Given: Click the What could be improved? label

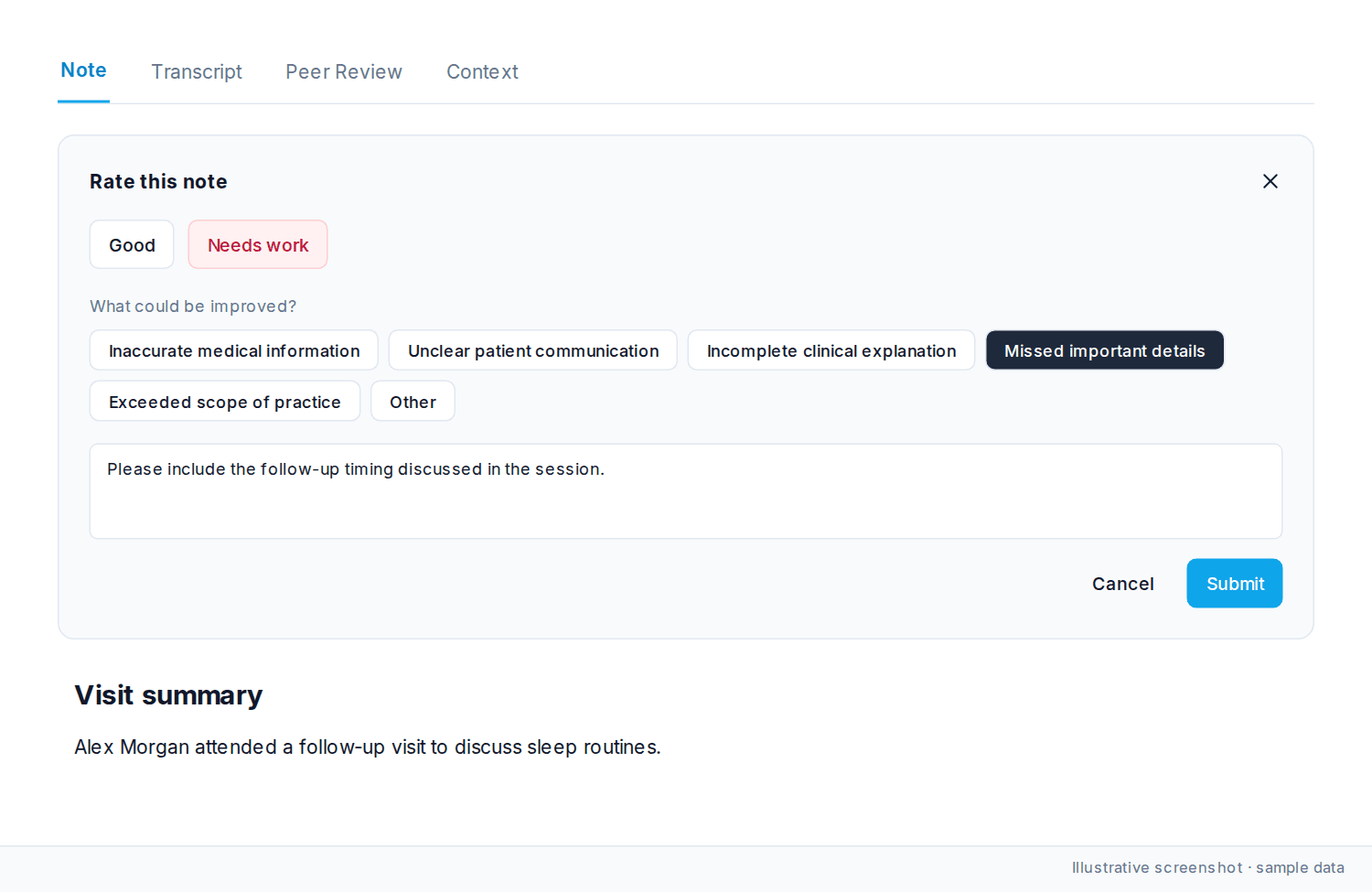Looking at the screenshot, I should point(193,306).
